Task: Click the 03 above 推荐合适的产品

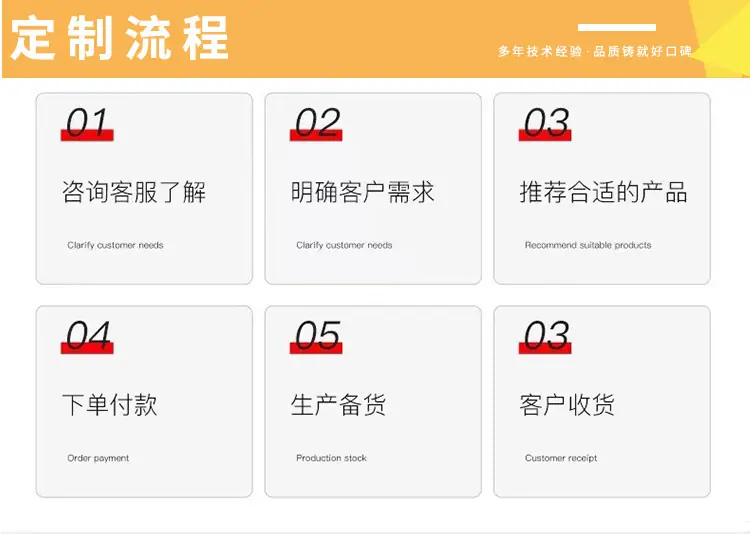Action: (x=546, y=122)
